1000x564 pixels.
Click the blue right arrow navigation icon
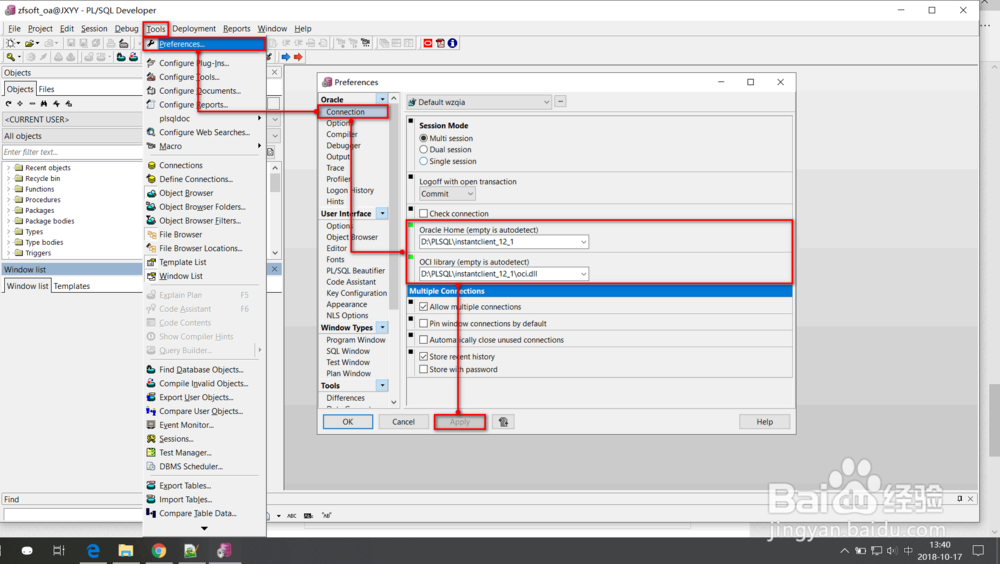(x=286, y=57)
